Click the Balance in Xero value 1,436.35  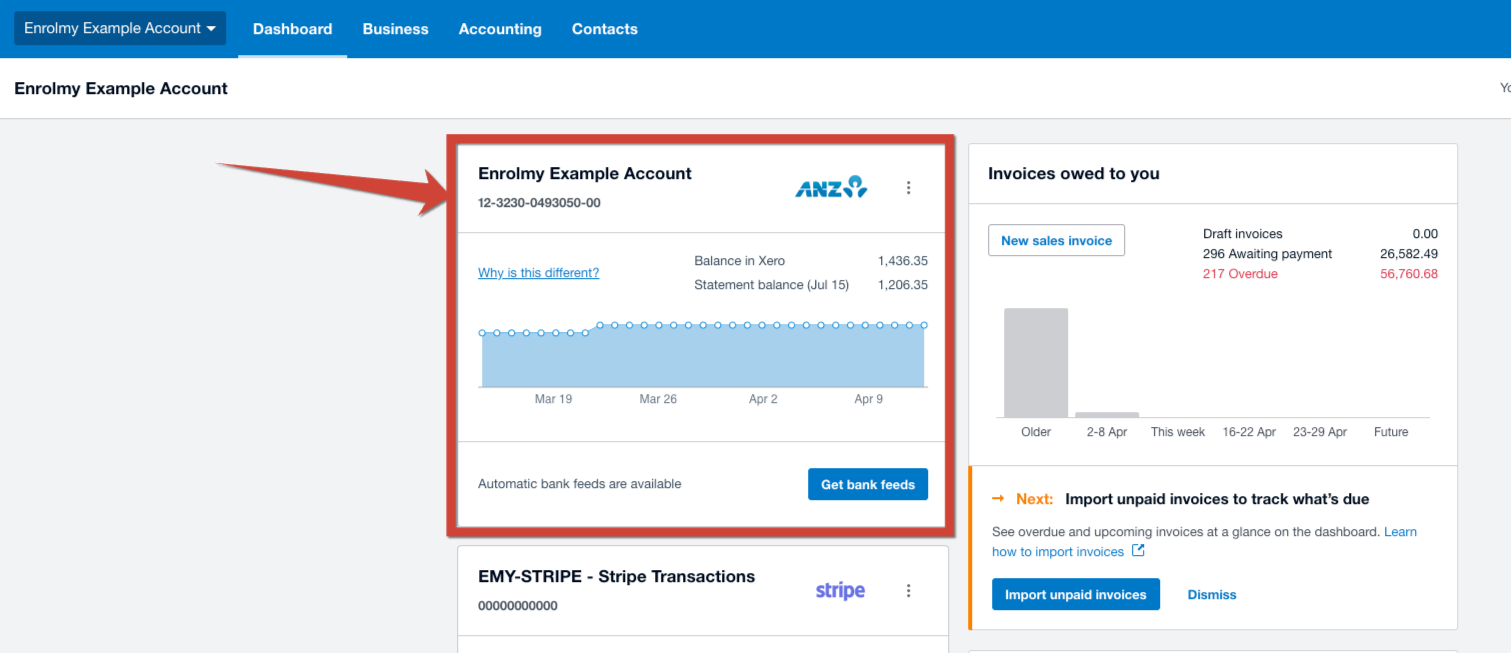[x=902, y=260]
